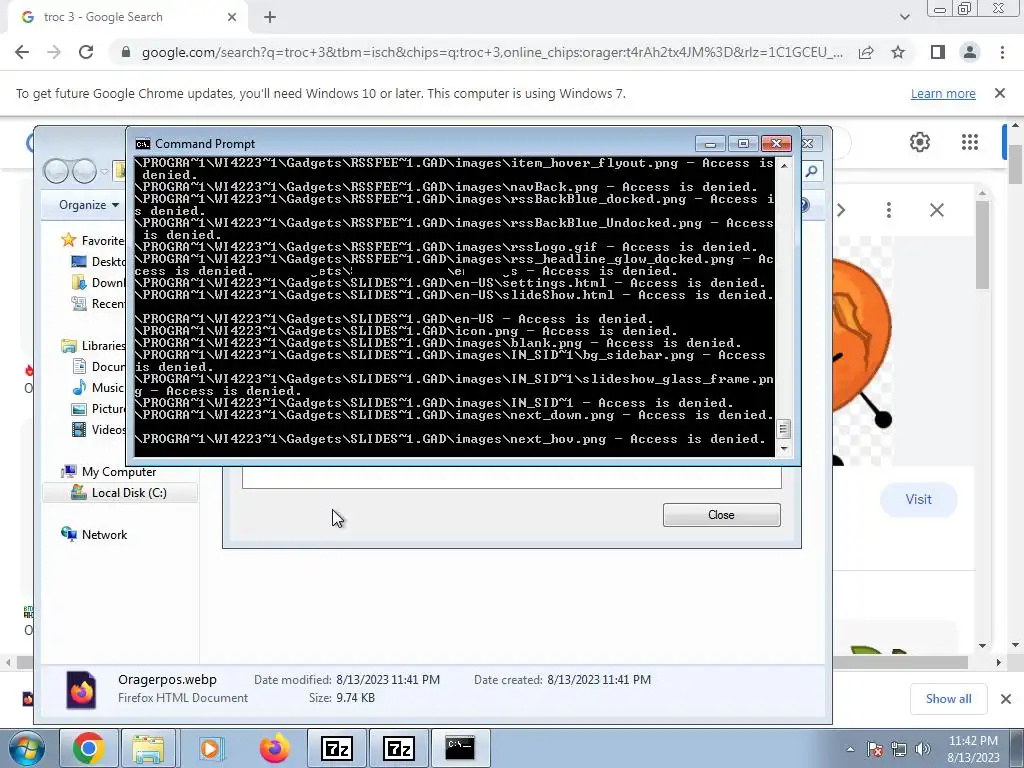Click the first 7-Zip taskbar icon

point(337,748)
